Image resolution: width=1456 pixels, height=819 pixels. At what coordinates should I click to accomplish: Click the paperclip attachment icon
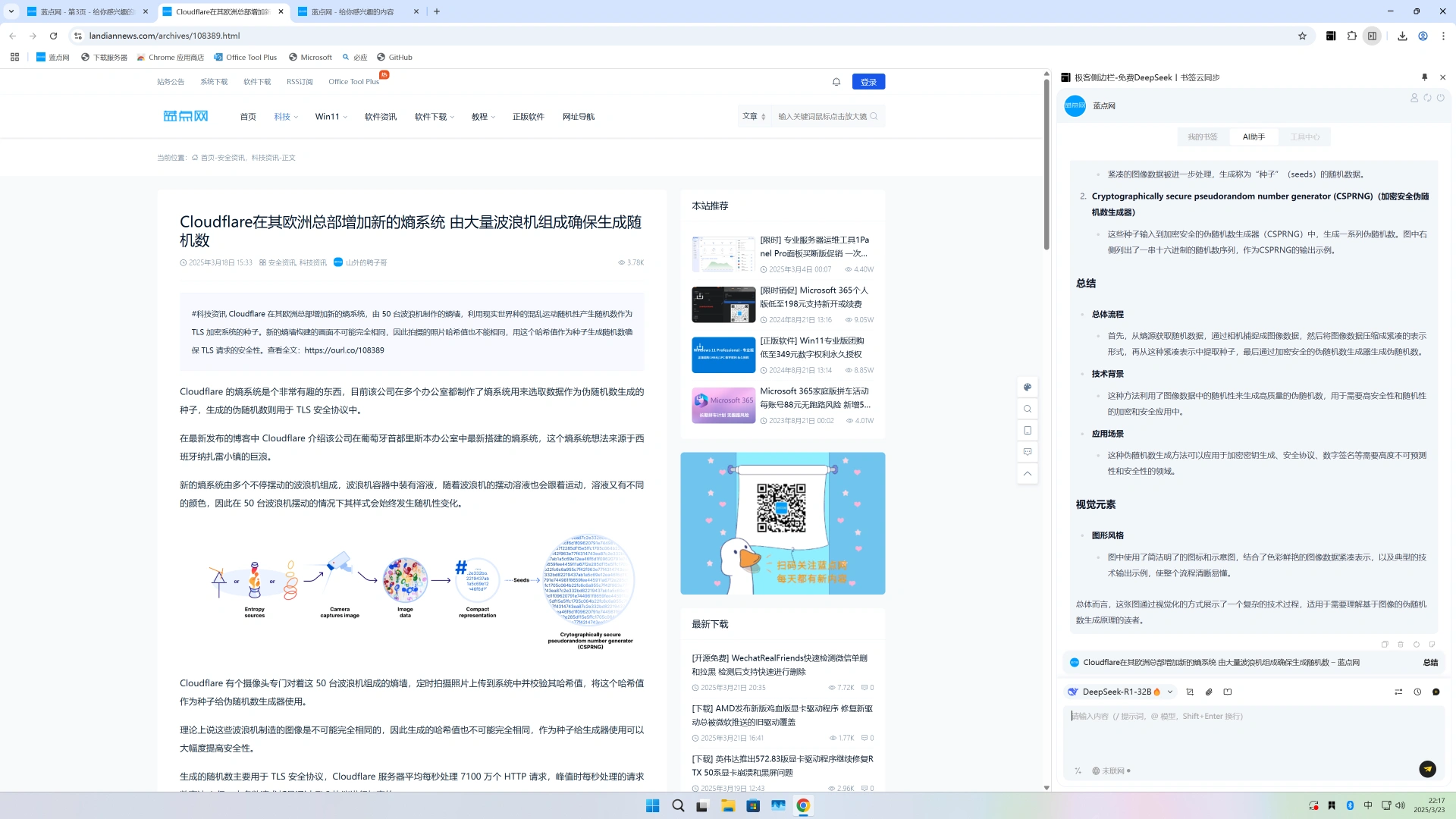click(x=1209, y=692)
